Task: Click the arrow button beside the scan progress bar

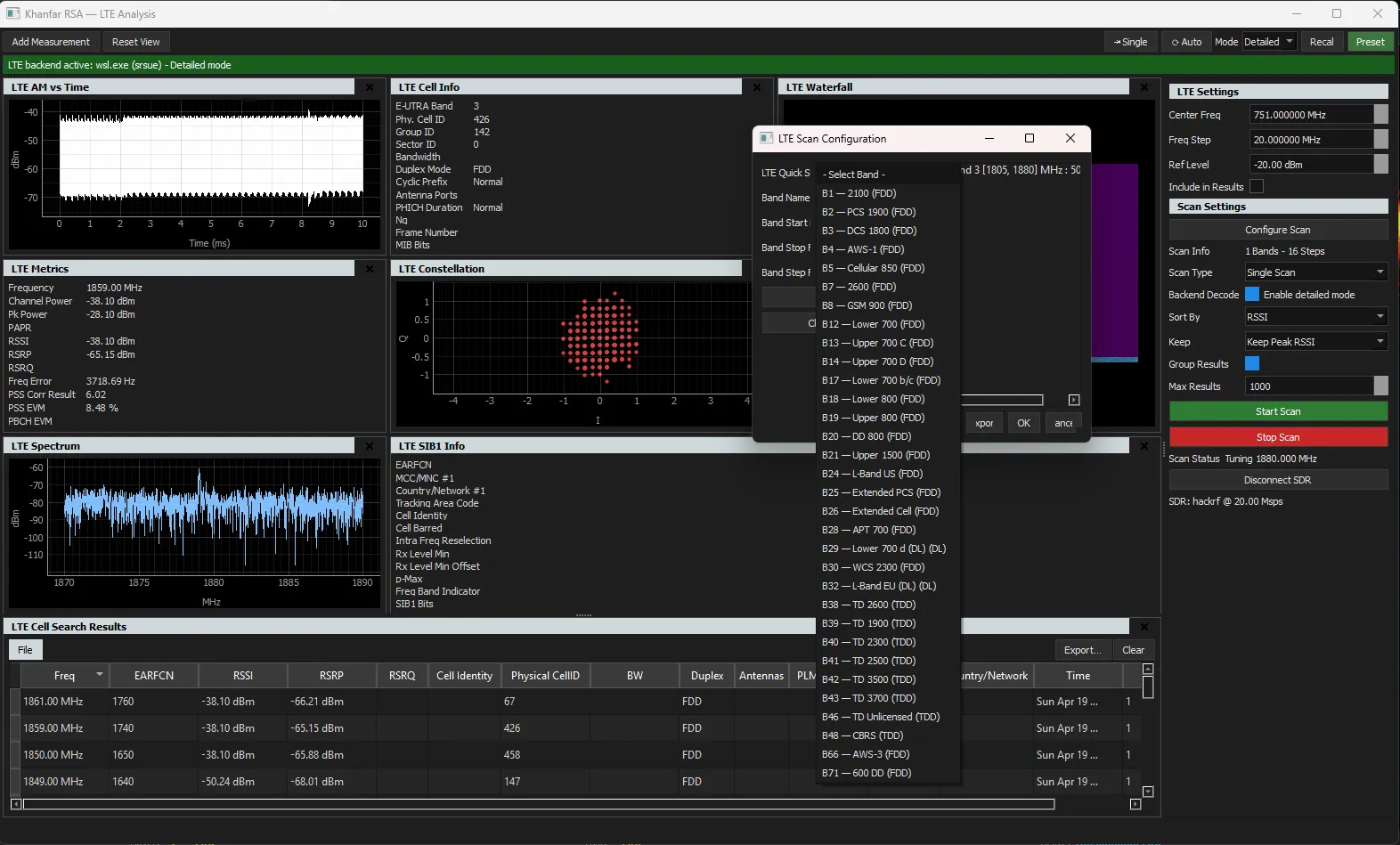Action: [x=1074, y=400]
